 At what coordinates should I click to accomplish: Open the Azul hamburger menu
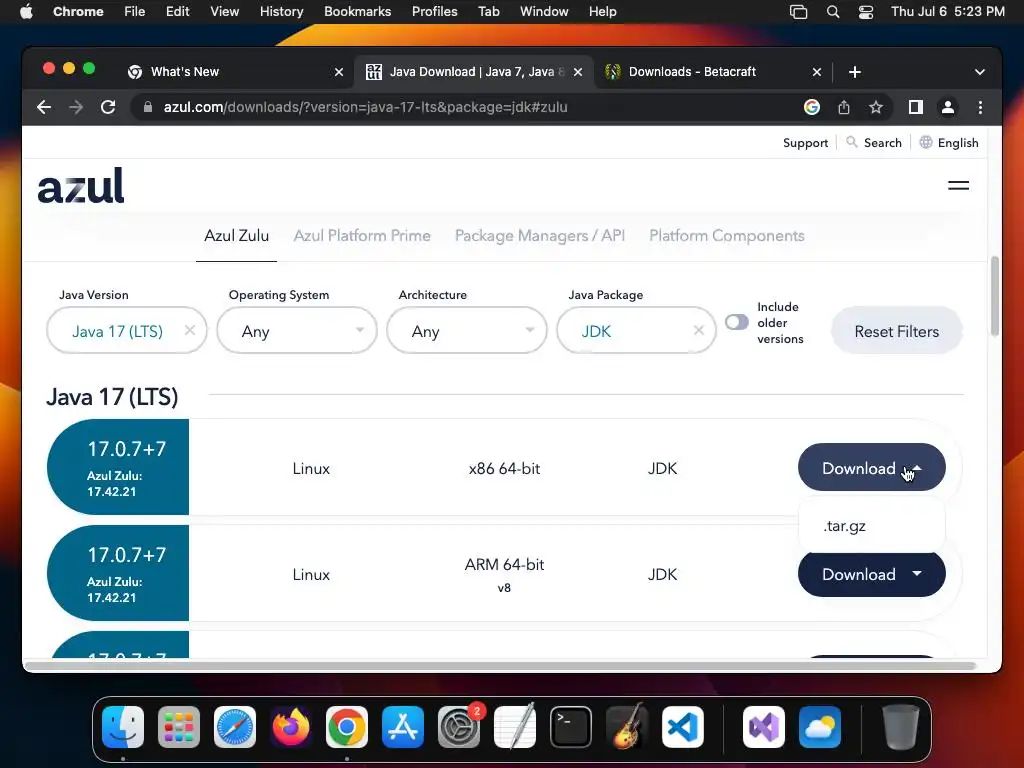click(x=958, y=185)
